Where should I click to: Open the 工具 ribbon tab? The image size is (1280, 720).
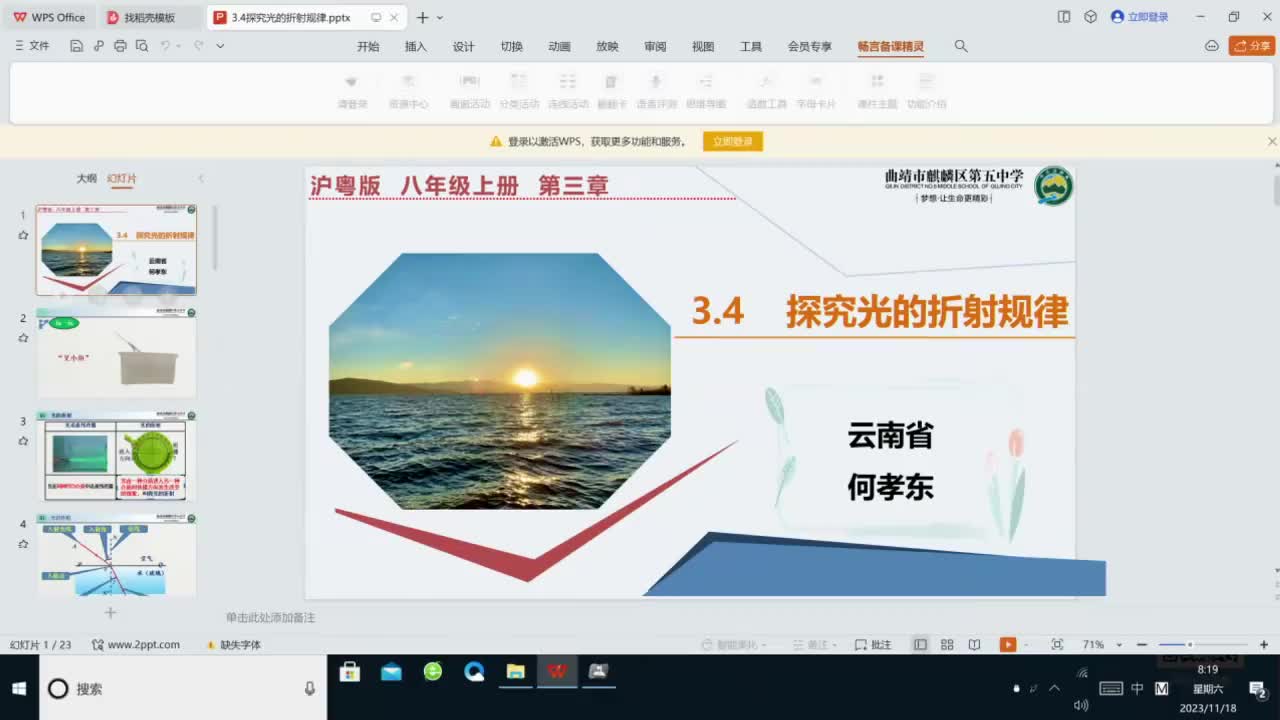[751, 47]
